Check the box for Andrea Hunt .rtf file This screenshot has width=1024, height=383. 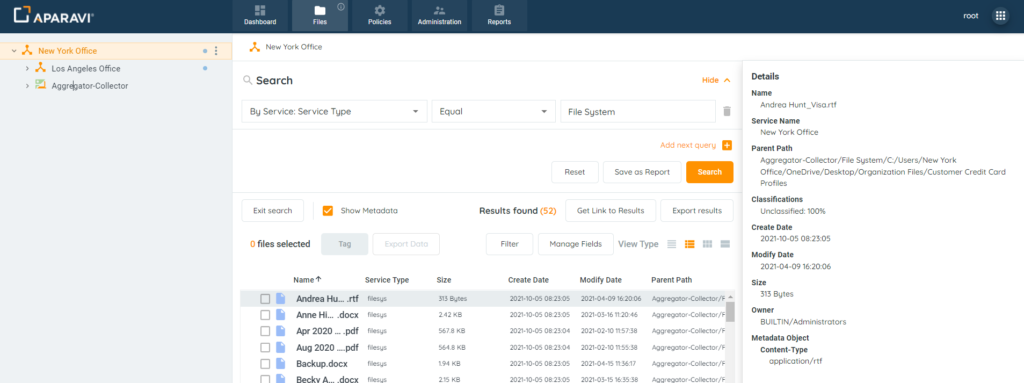[265, 299]
